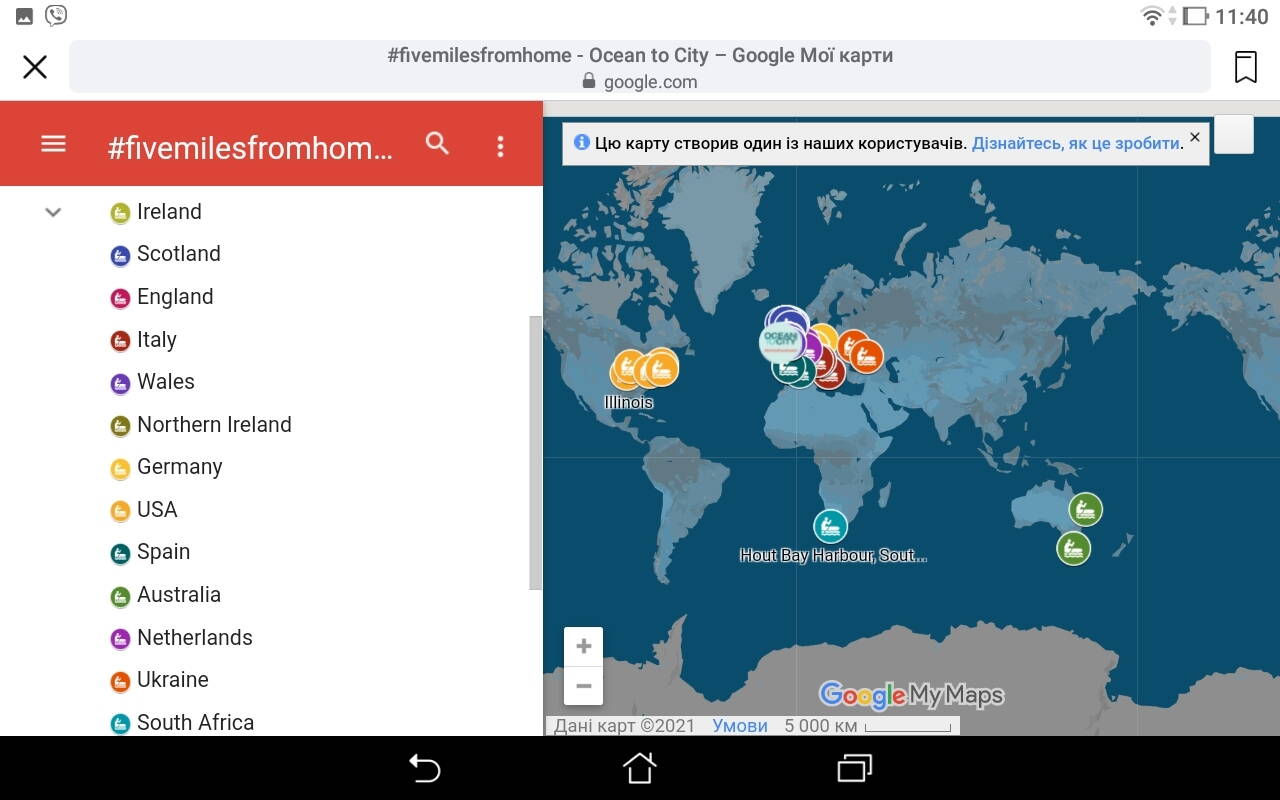Tap the bookmark icon in browser bar

pos(1245,67)
